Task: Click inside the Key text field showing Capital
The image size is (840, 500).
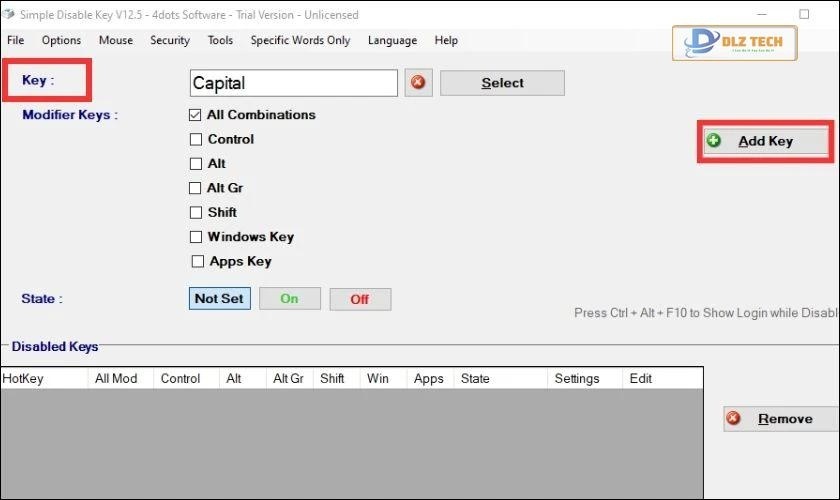Action: [x=294, y=83]
